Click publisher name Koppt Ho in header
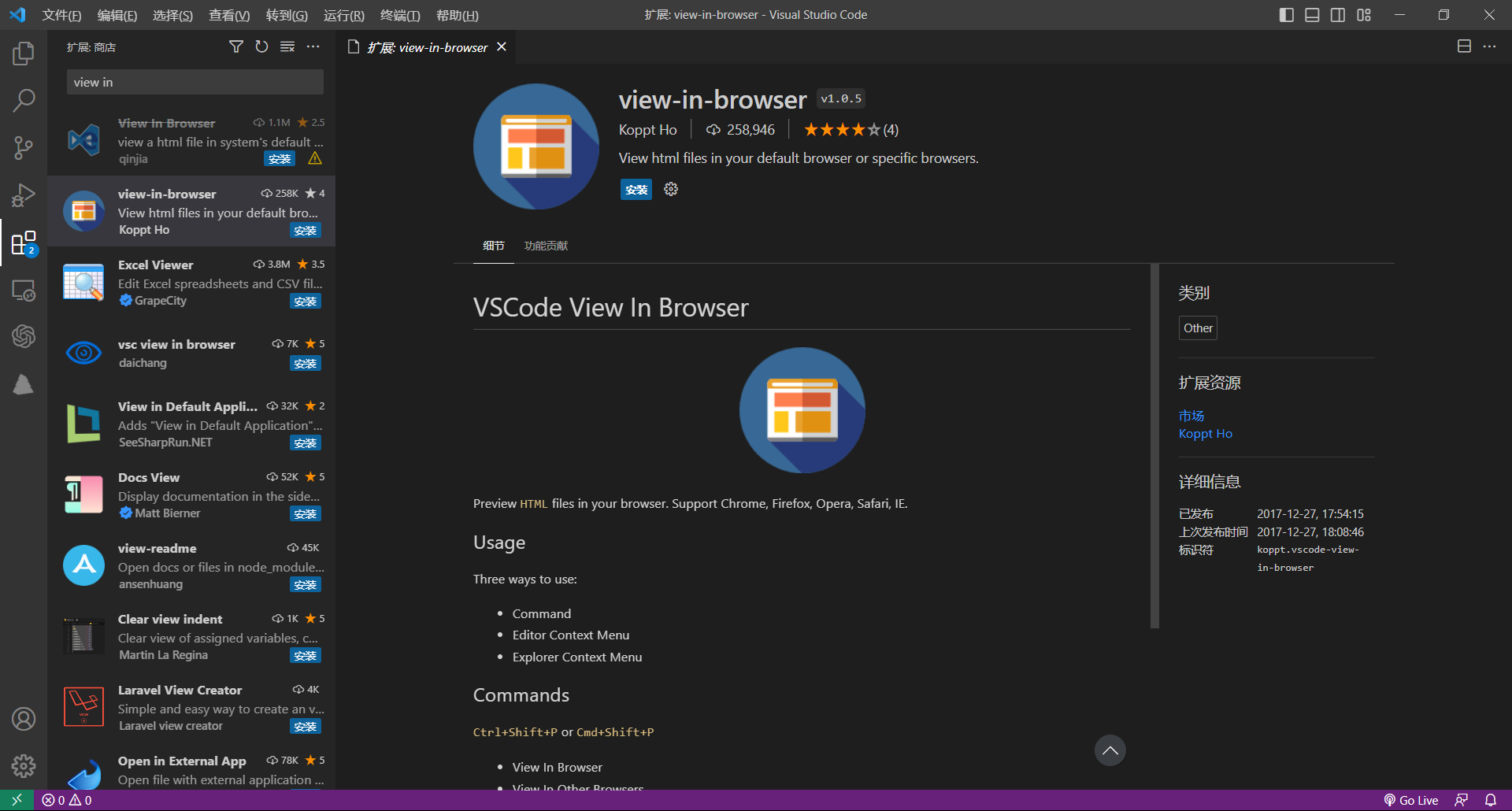Screen dimensions: 1512x811 point(647,130)
